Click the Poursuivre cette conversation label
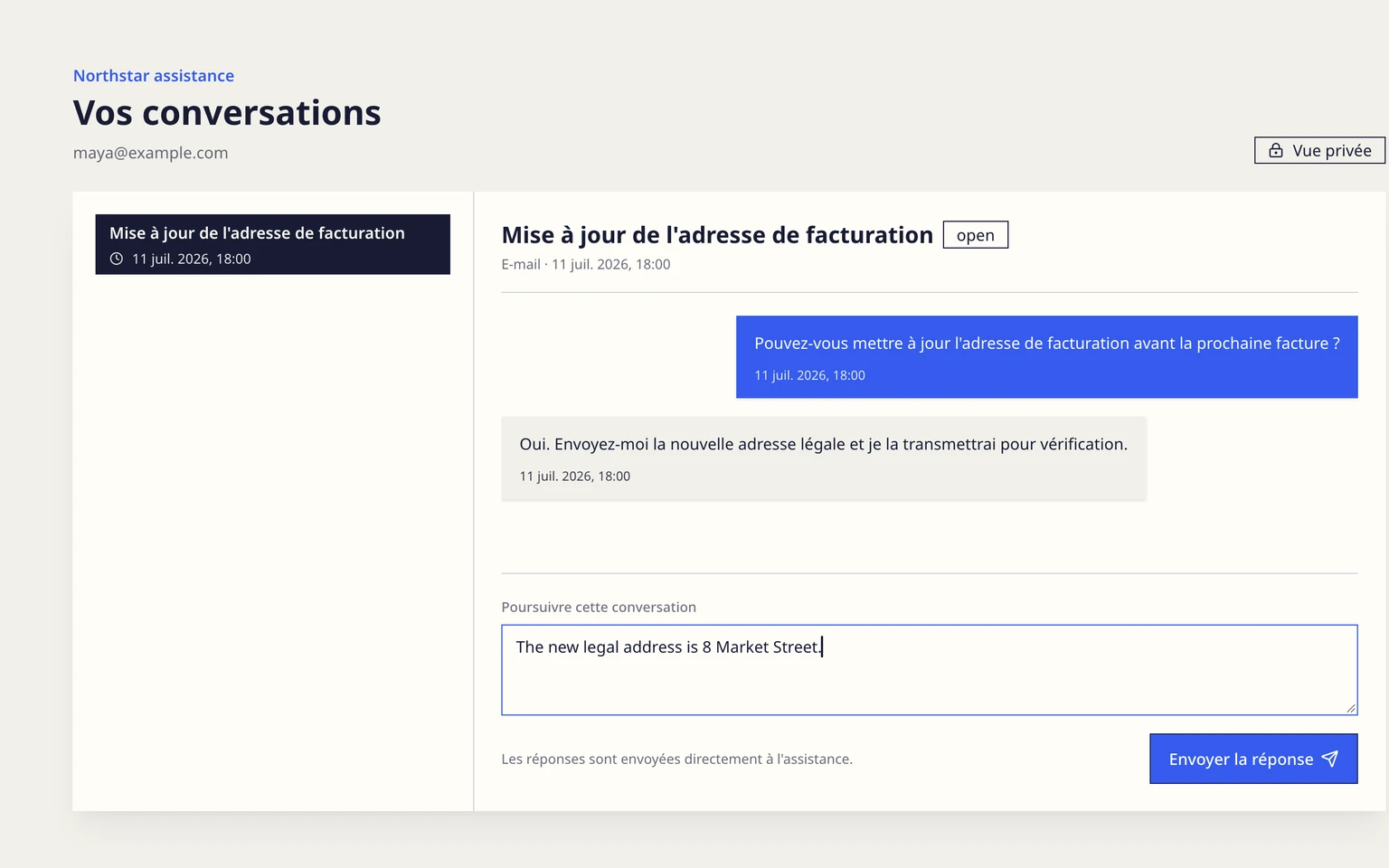This screenshot has height=868, width=1389. click(599, 608)
